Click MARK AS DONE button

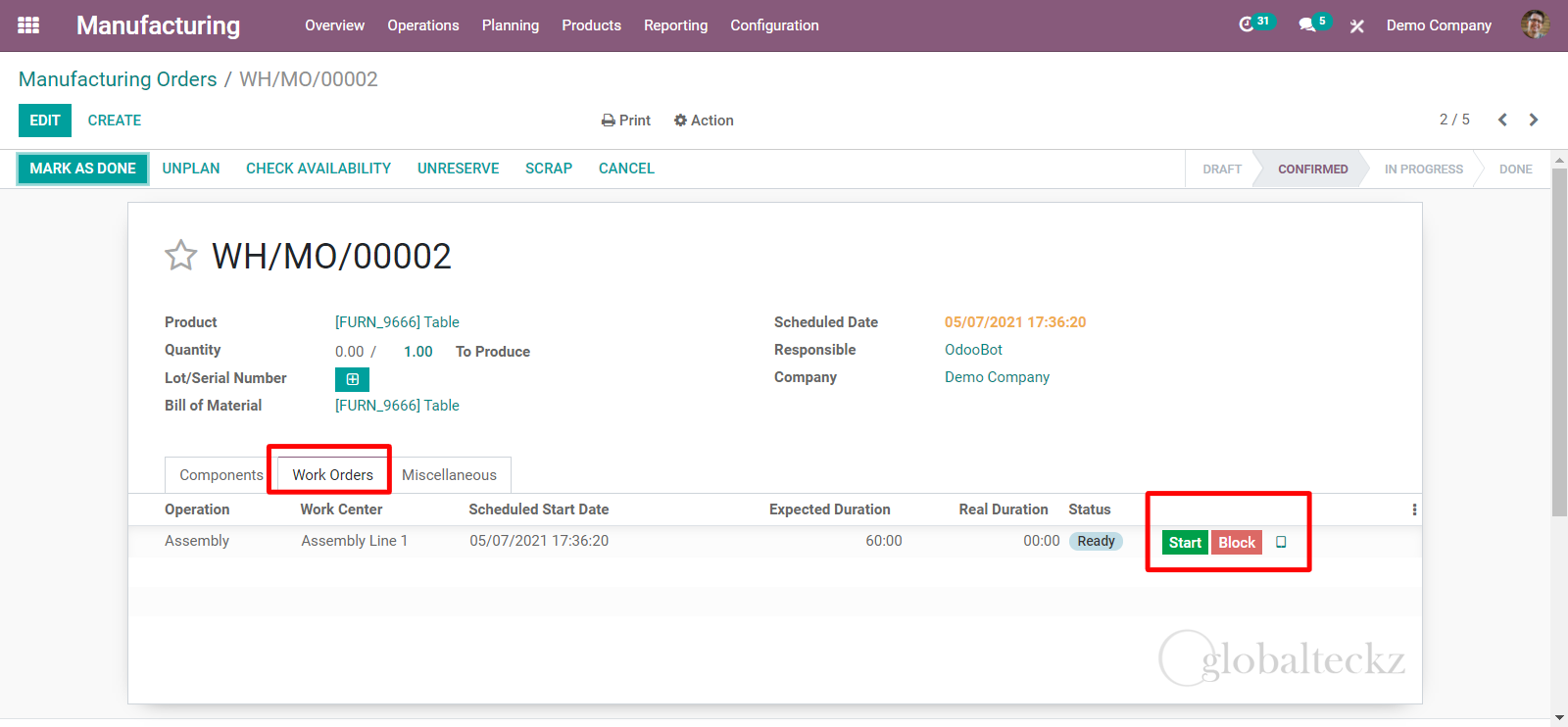pos(83,169)
